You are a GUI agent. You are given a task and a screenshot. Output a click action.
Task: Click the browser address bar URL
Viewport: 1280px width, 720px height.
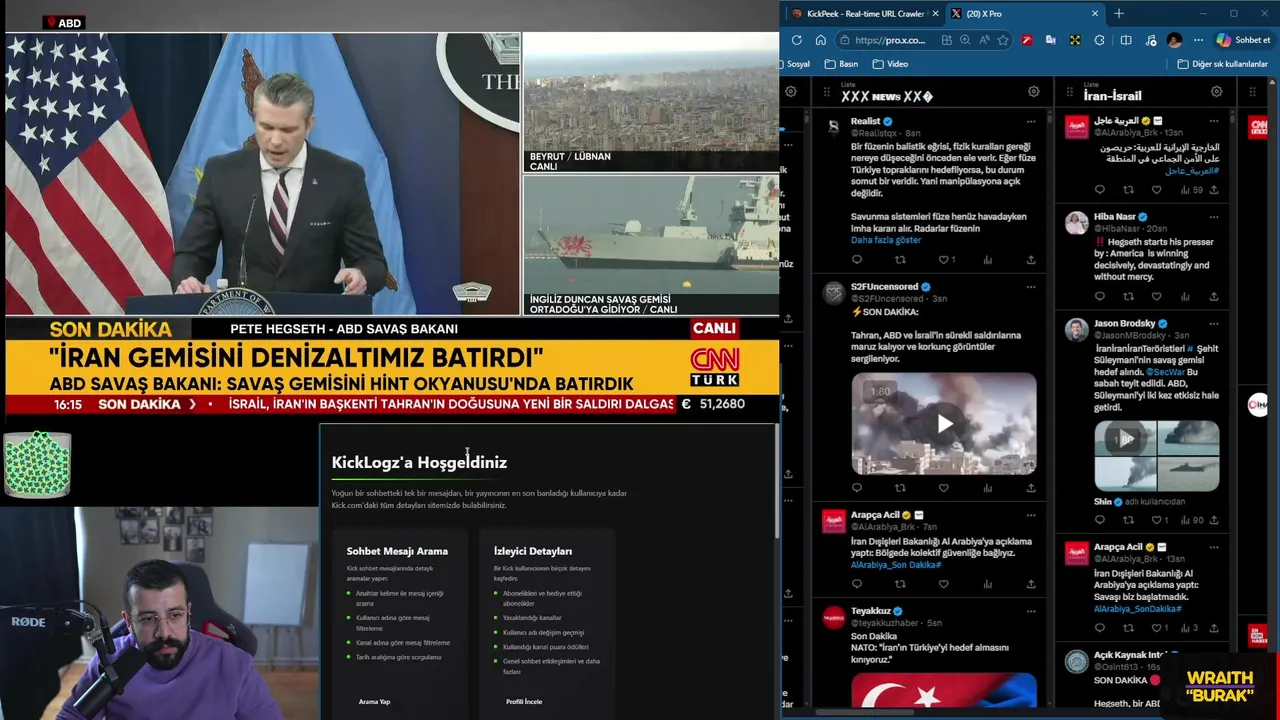889,40
